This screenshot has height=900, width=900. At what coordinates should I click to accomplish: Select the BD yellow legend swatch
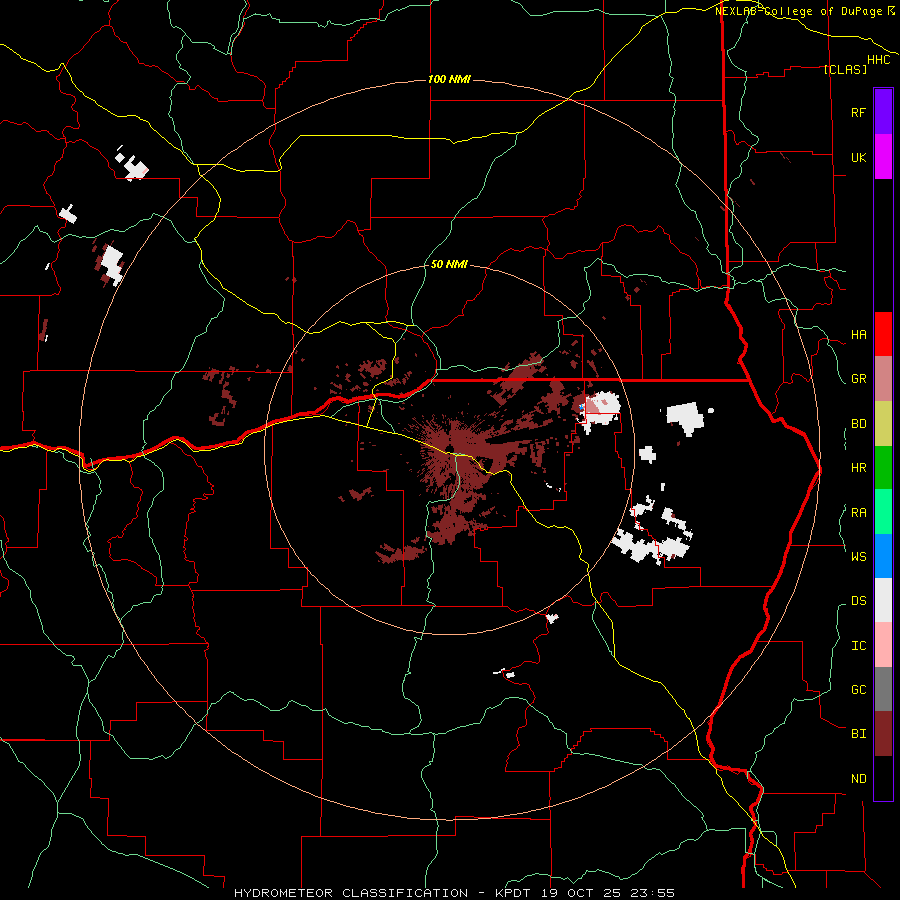883,424
